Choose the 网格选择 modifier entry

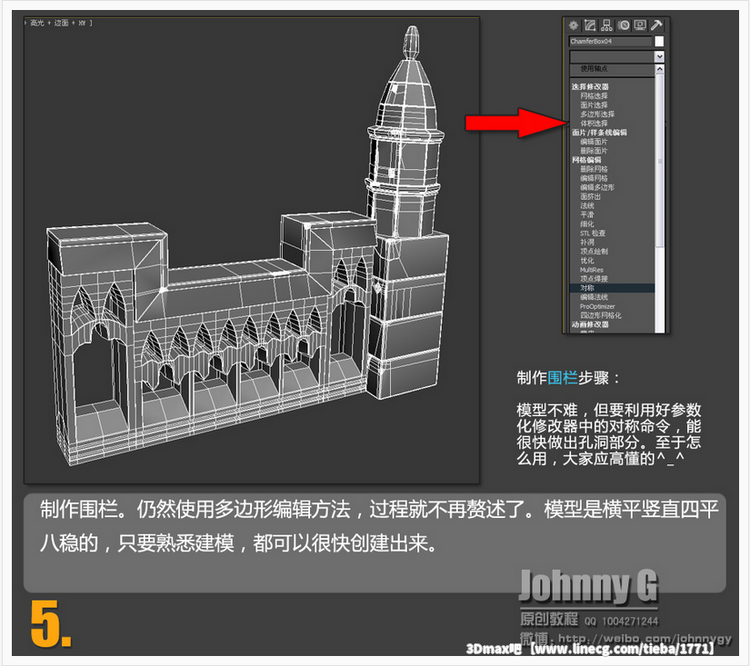(594, 96)
